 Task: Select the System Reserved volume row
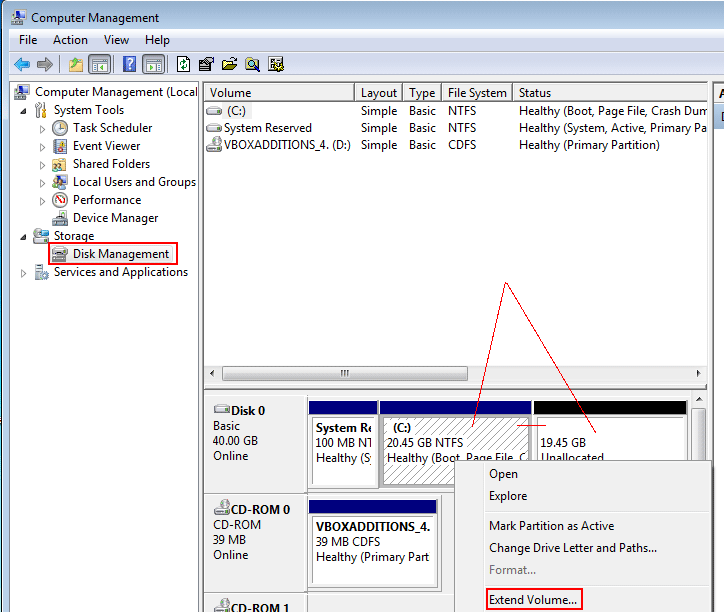point(455,128)
